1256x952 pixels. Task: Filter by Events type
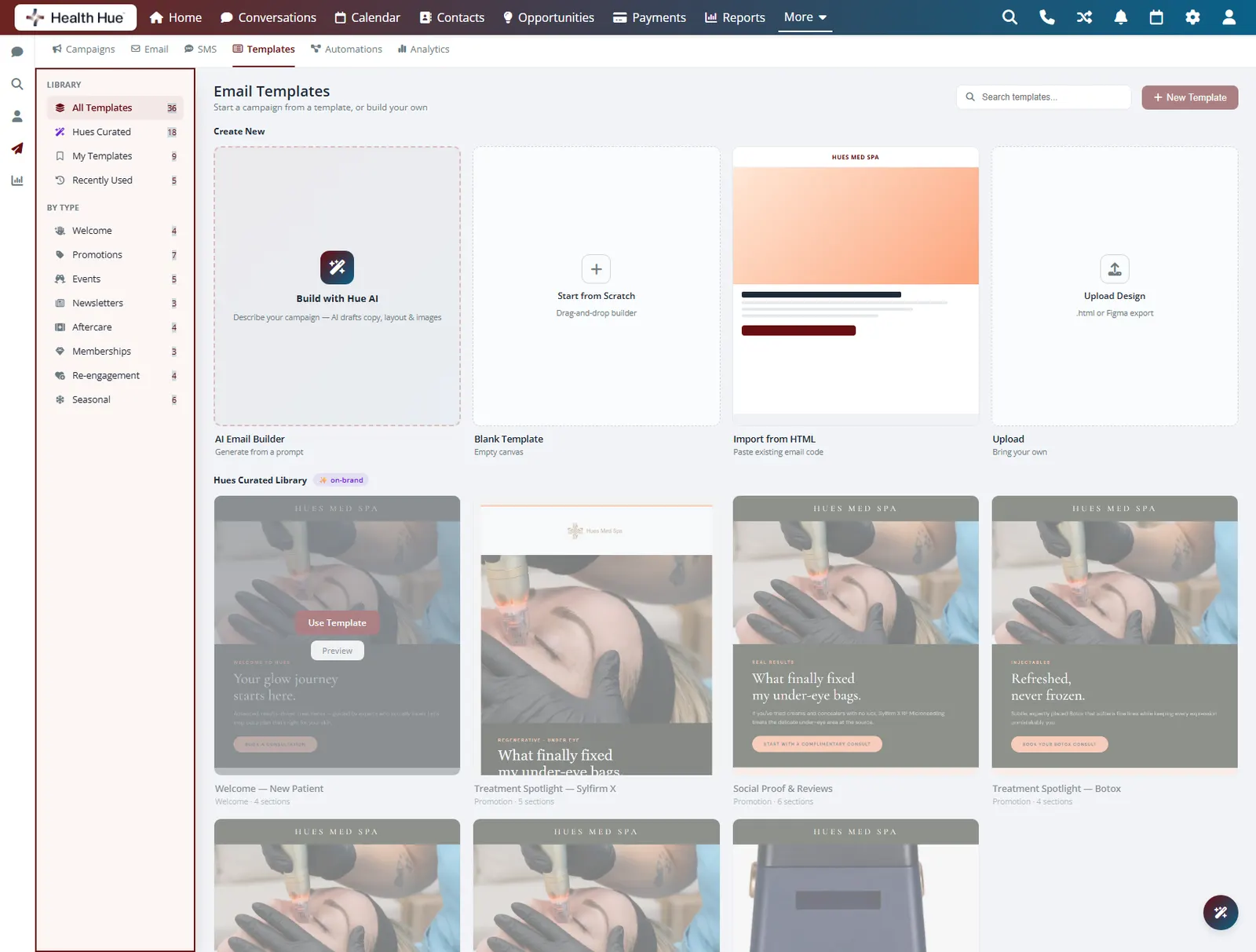[x=115, y=279]
